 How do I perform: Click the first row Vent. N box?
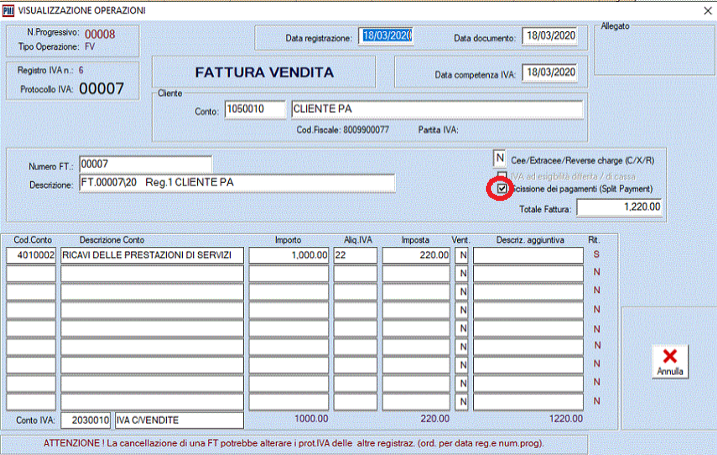pyautogui.click(x=462, y=256)
